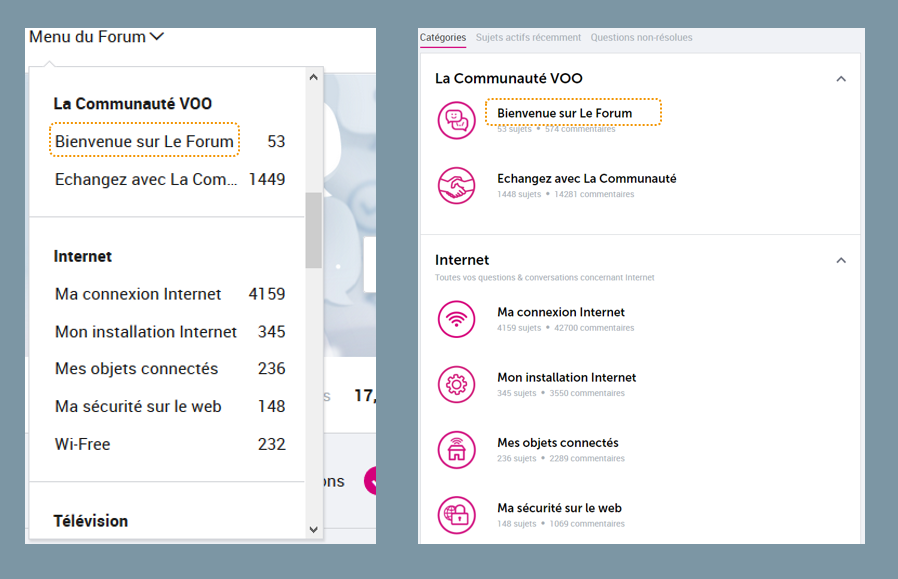Viewport: 898px width, 579px height.
Task: Open Bienvenue sur Le Forum category link
Action: (x=565, y=113)
